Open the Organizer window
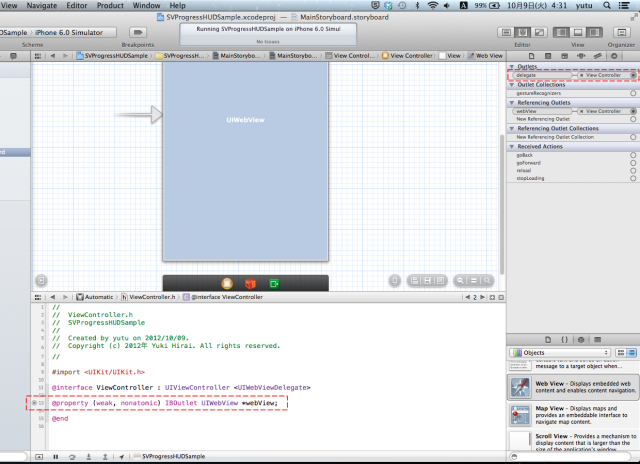640x464 pixels. (x=621, y=32)
